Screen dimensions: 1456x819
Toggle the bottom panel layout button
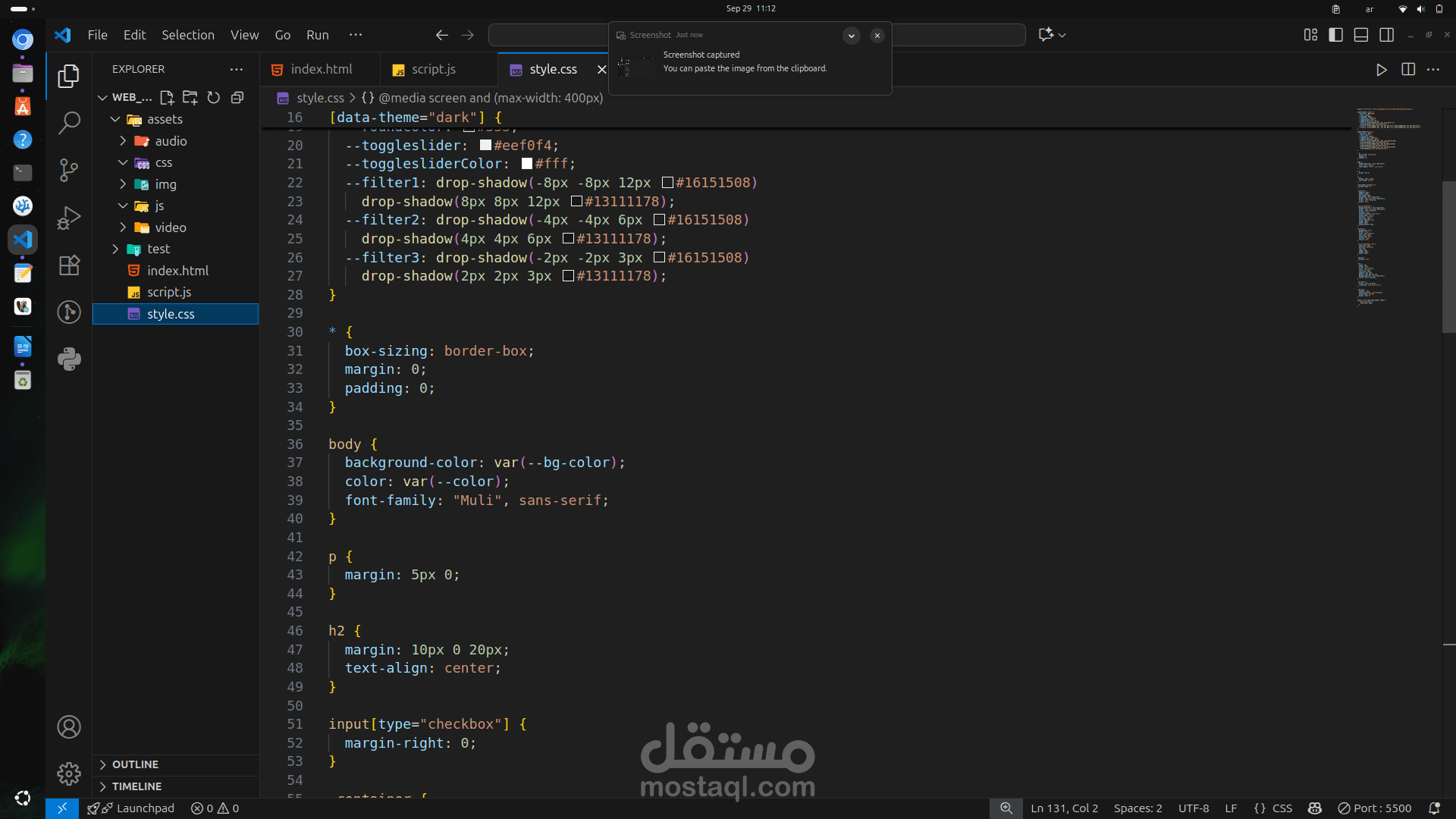coord(1361,35)
